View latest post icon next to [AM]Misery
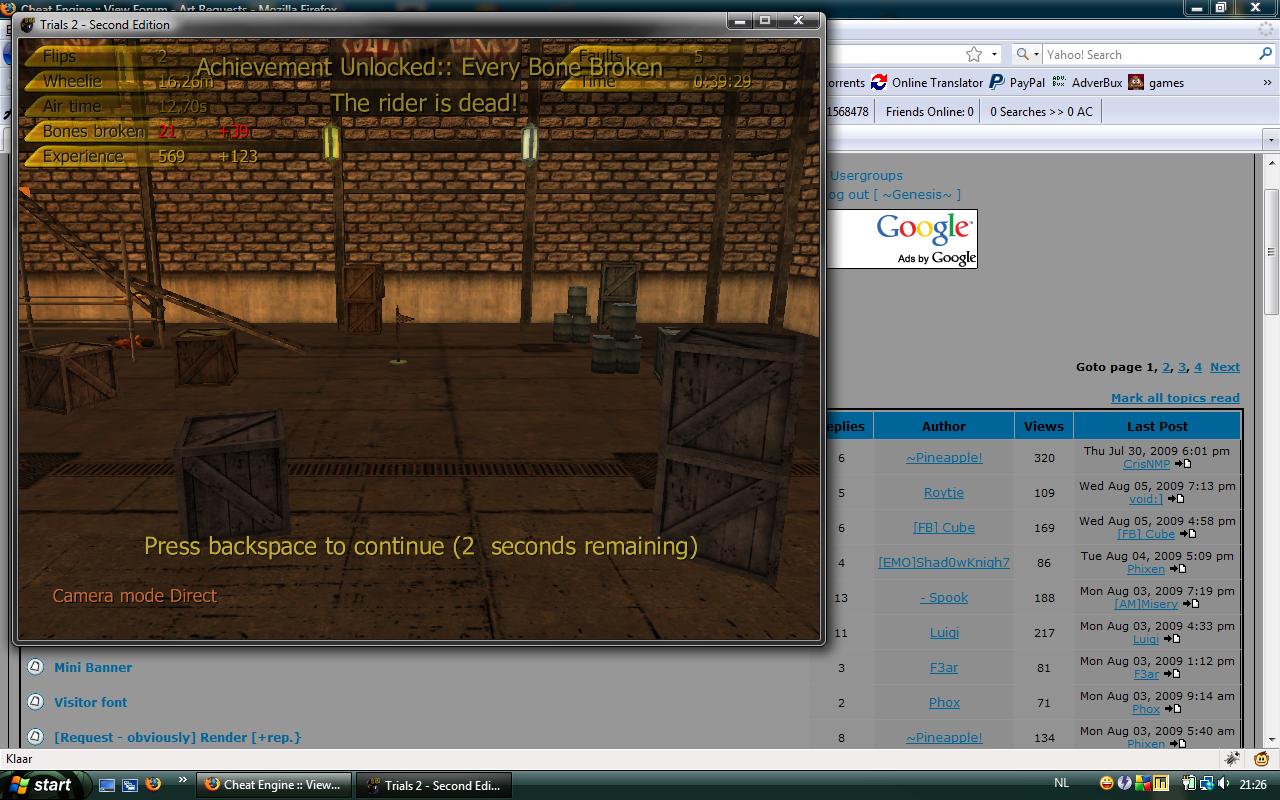 coord(1191,604)
